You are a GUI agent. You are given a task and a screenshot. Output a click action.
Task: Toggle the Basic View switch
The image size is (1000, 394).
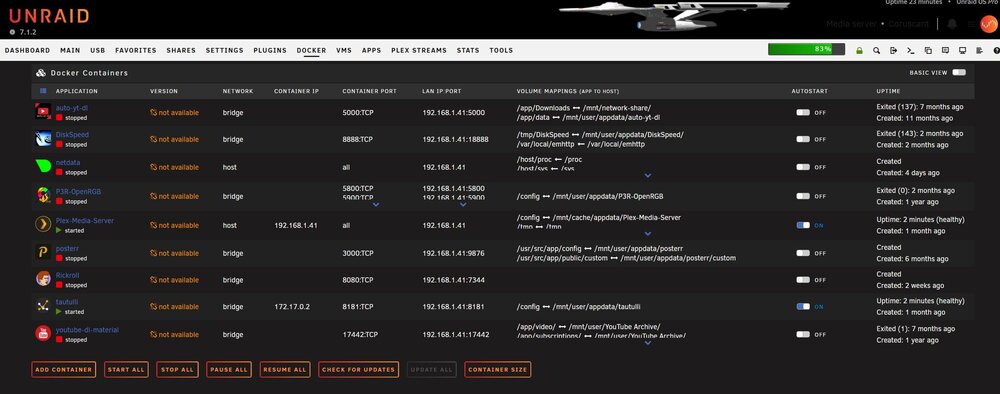959,73
